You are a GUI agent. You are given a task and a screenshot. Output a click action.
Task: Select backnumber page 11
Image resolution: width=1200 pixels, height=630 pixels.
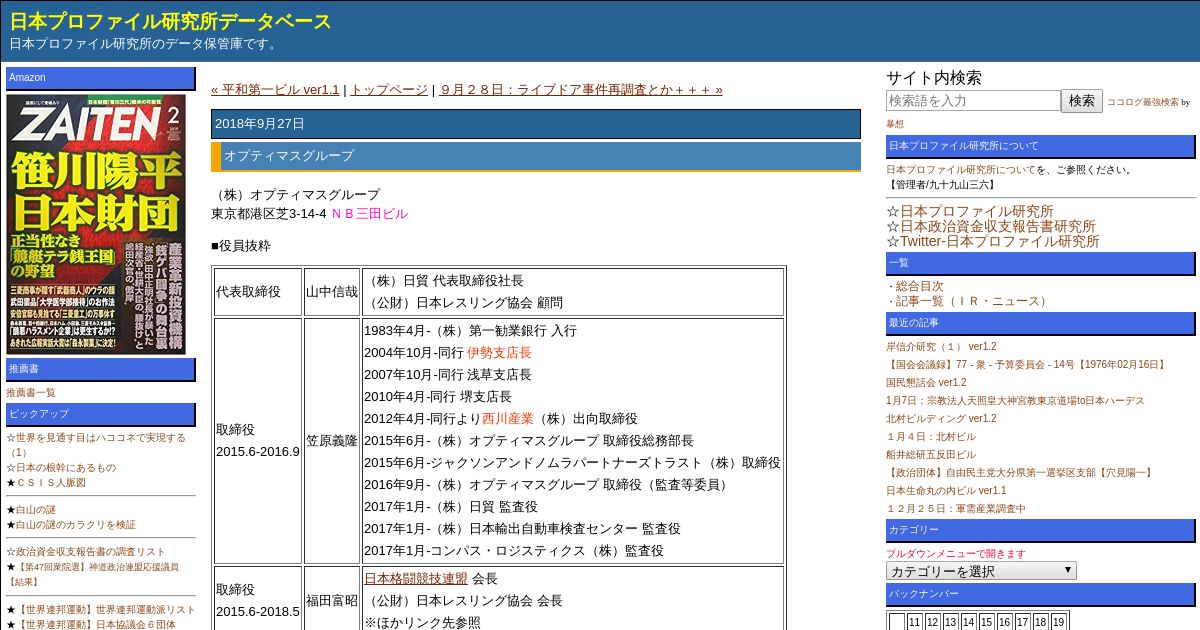click(x=915, y=622)
